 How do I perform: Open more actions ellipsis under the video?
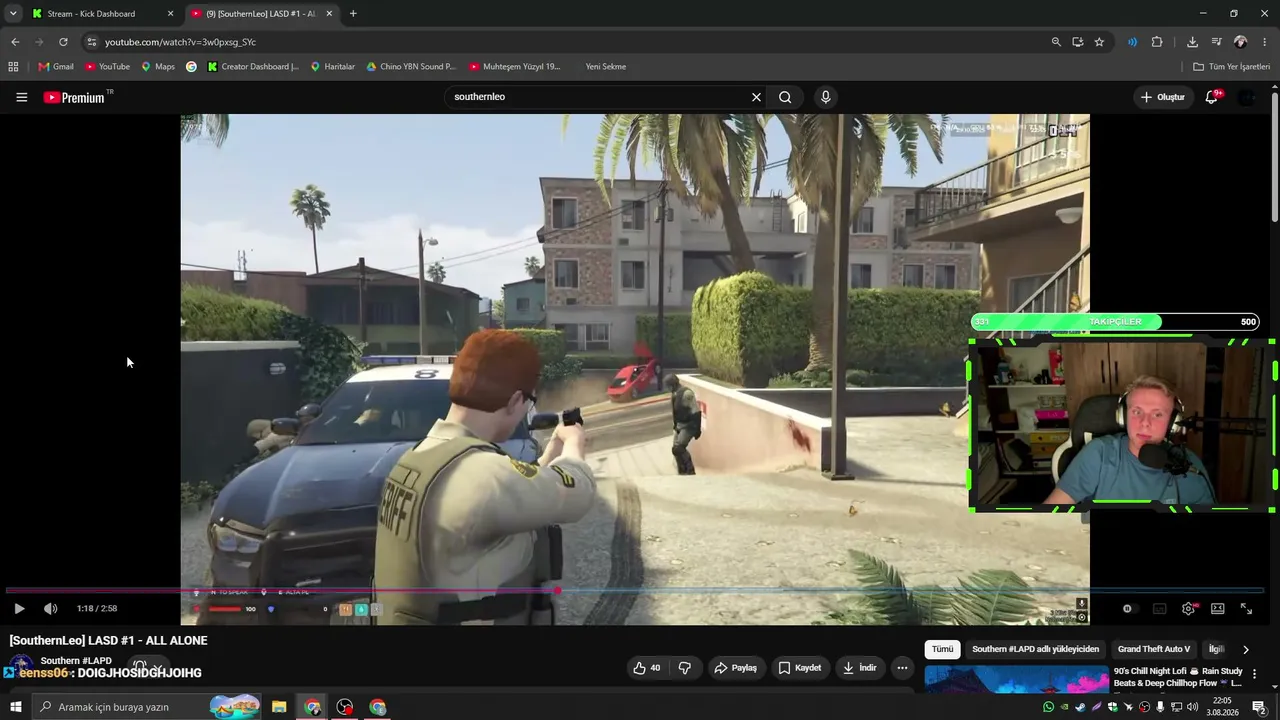click(902, 668)
